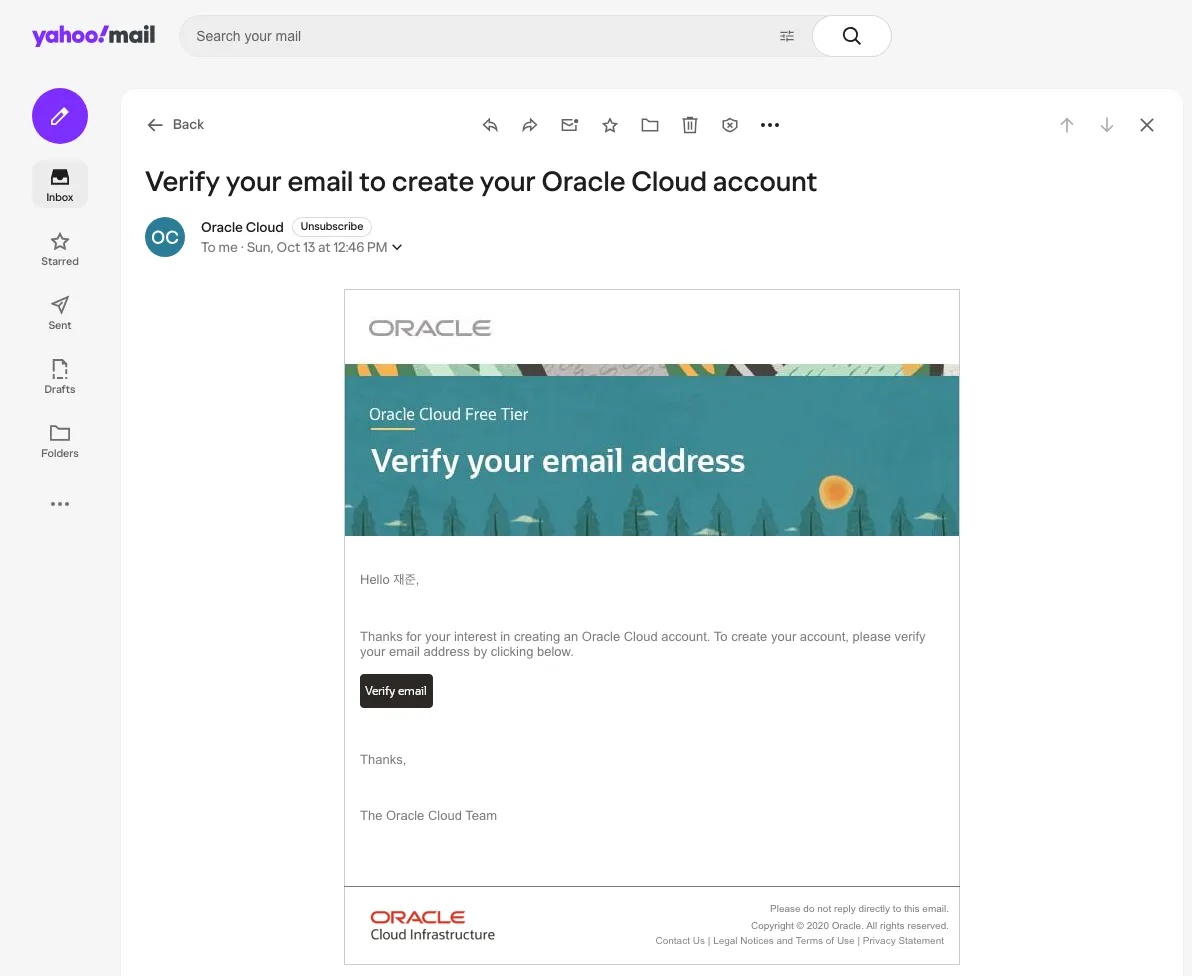Reply to the email with the reply arrow icon
This screenshot has height=976, width=1192.
[x=490, y=125]
